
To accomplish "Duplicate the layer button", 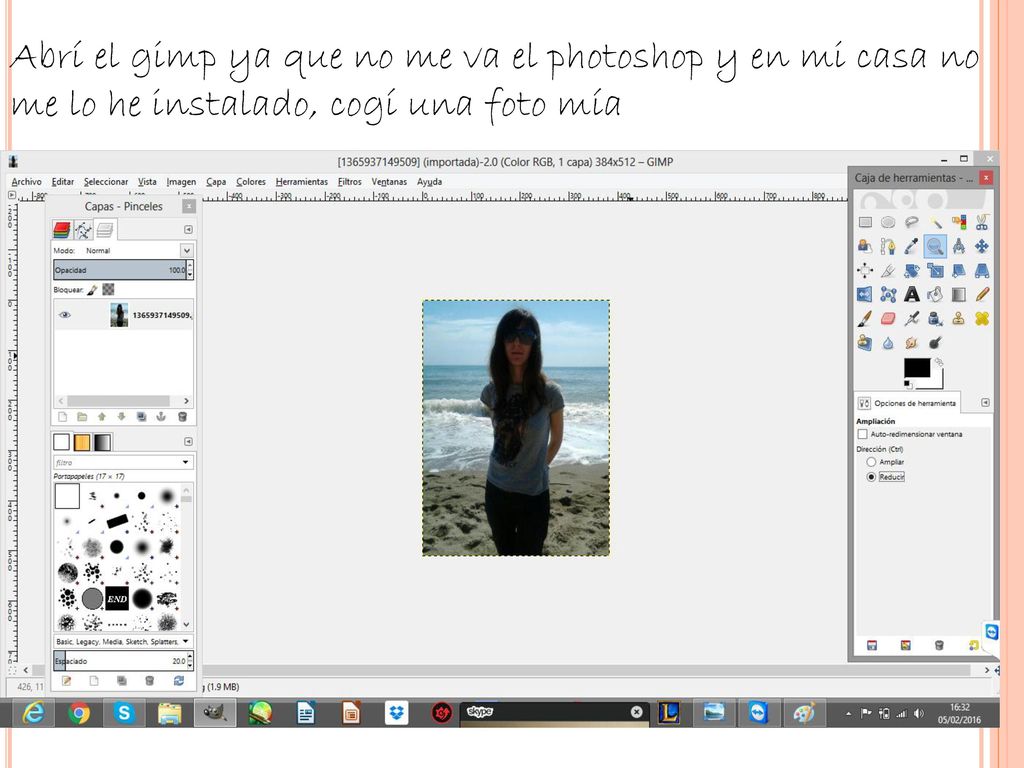I will 141,417.
